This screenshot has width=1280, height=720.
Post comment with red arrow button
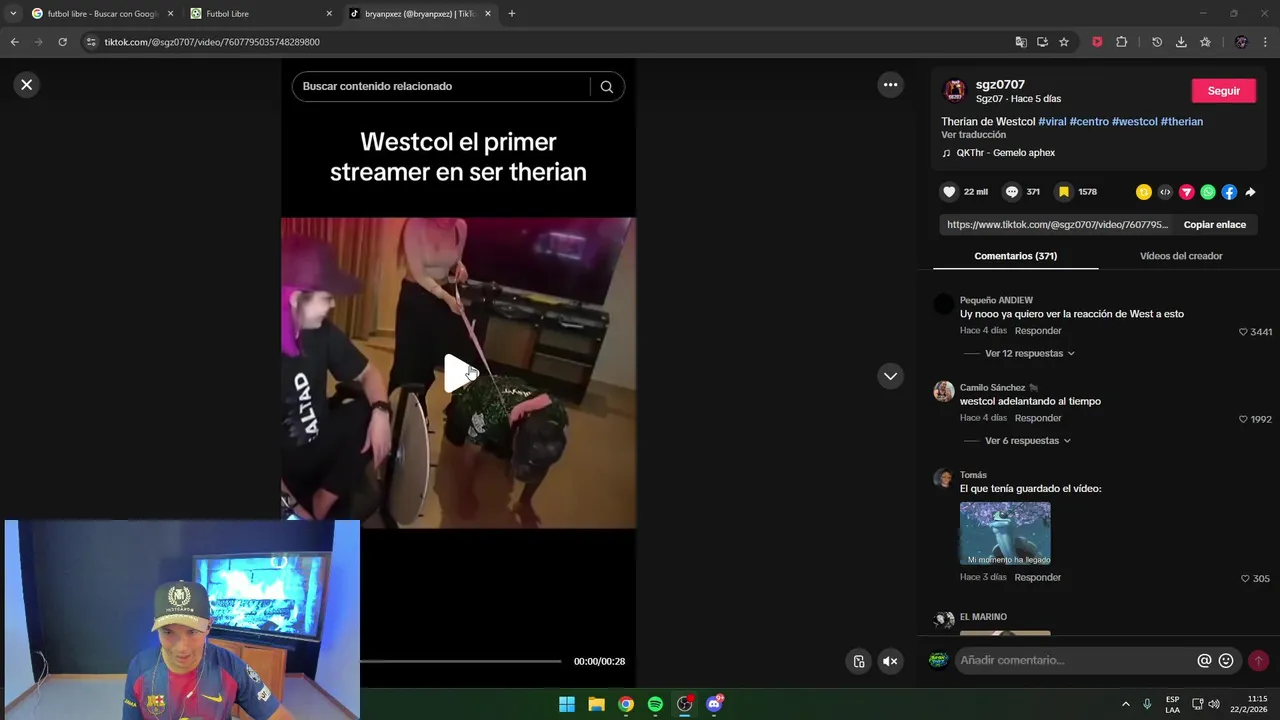pyautogui.click(x=1258, y=661)
